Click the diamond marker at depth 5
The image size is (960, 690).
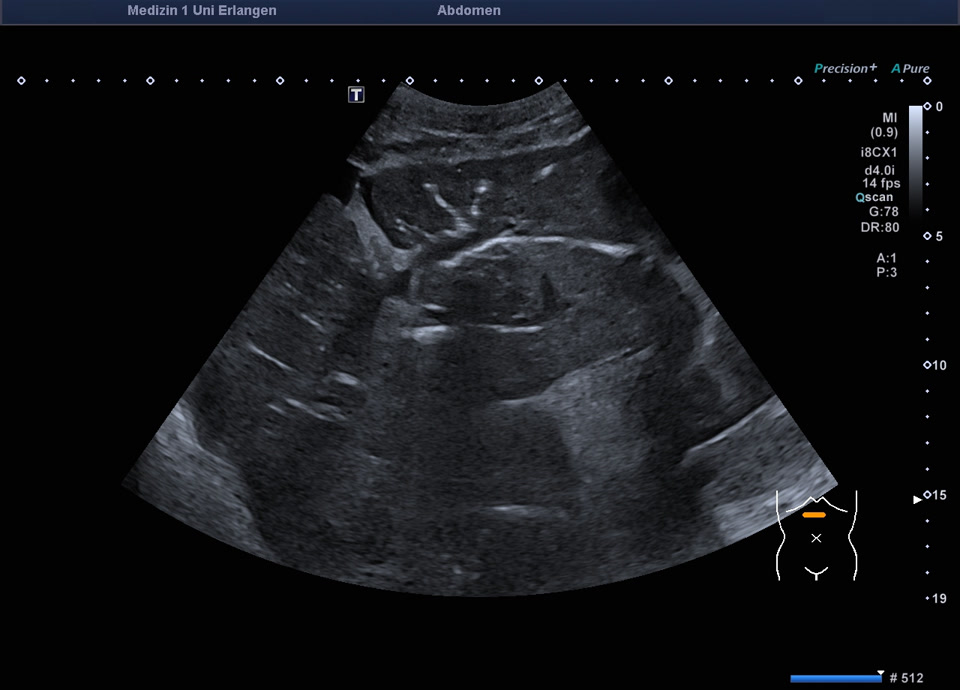(927, 236)
